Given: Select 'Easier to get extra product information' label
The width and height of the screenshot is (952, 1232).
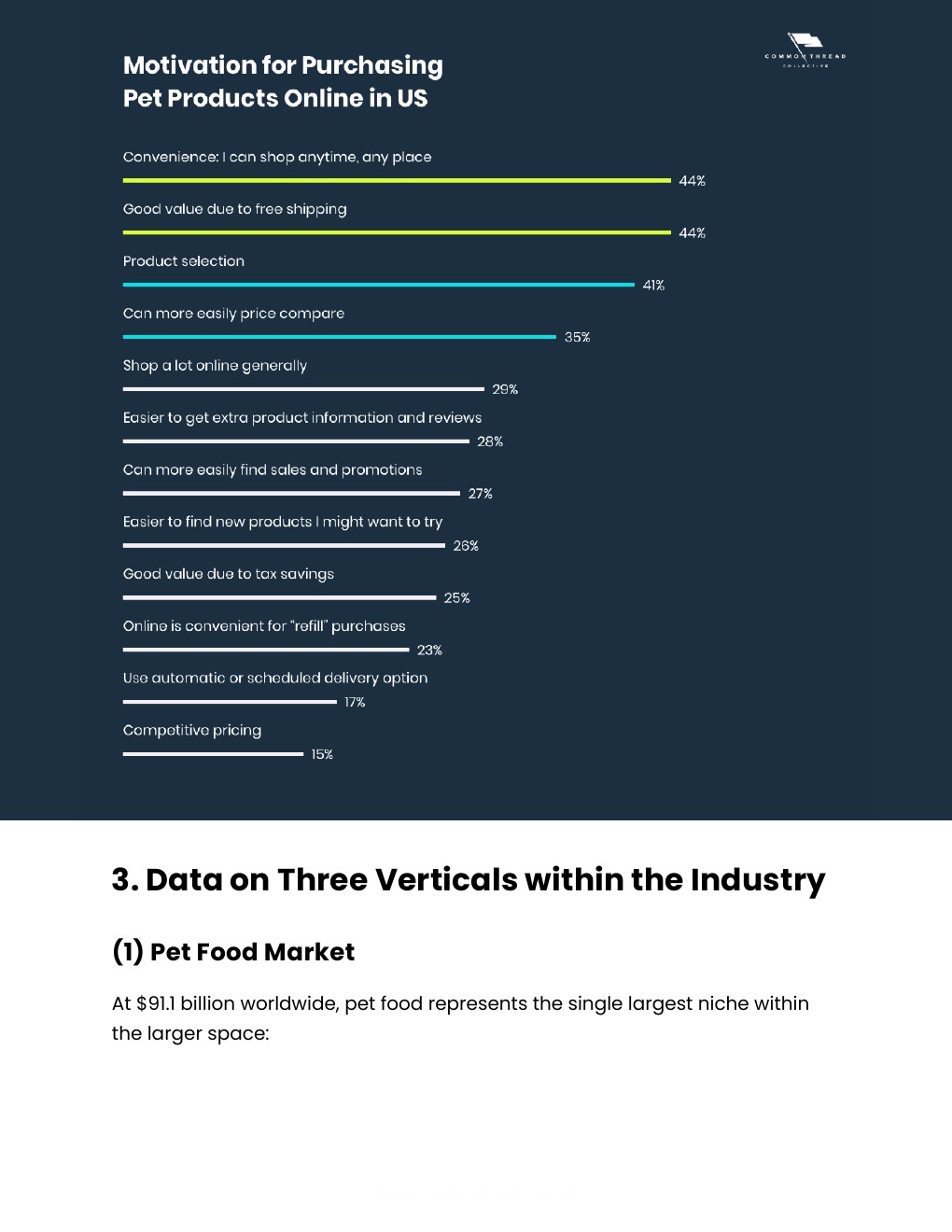Looking at the screenshot, I should tap(302, 418).
